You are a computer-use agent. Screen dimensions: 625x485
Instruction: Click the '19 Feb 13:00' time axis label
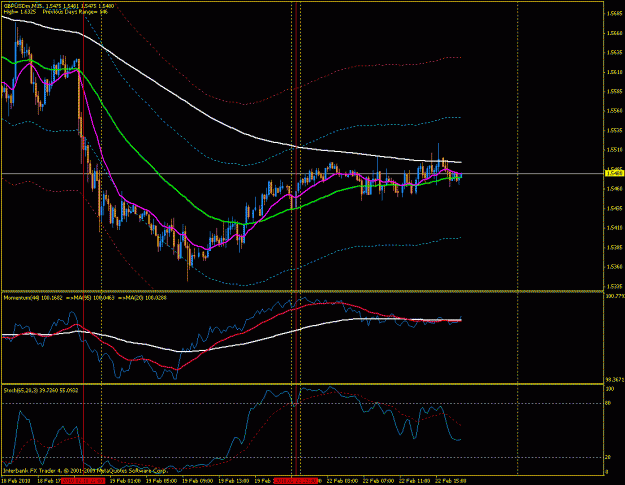click(x=234, y=481)
